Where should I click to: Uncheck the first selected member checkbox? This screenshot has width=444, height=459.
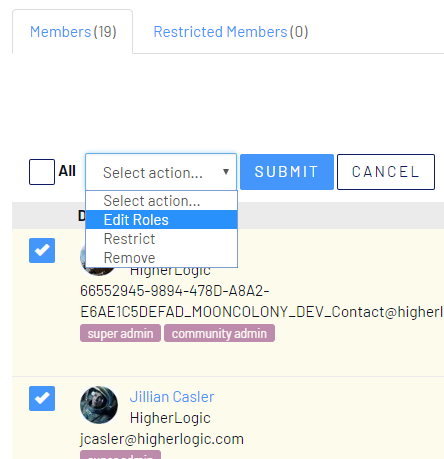[42, 250]
